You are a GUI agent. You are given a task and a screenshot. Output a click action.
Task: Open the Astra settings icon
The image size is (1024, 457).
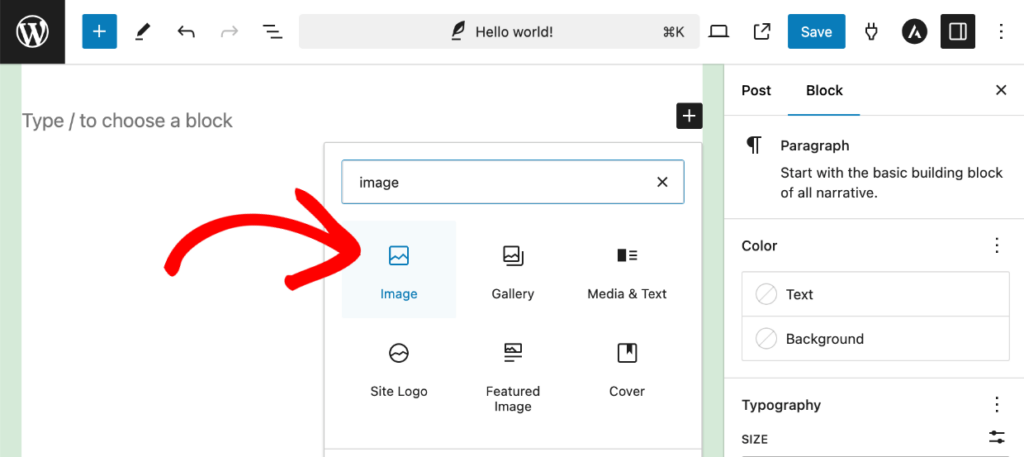pos(914,31)
